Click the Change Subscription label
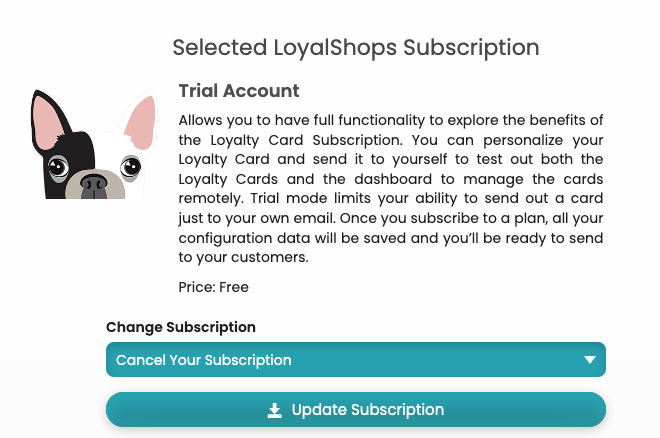Image resolution: width=660 pixels, height=438 pixels. click(x=181, y=327)
